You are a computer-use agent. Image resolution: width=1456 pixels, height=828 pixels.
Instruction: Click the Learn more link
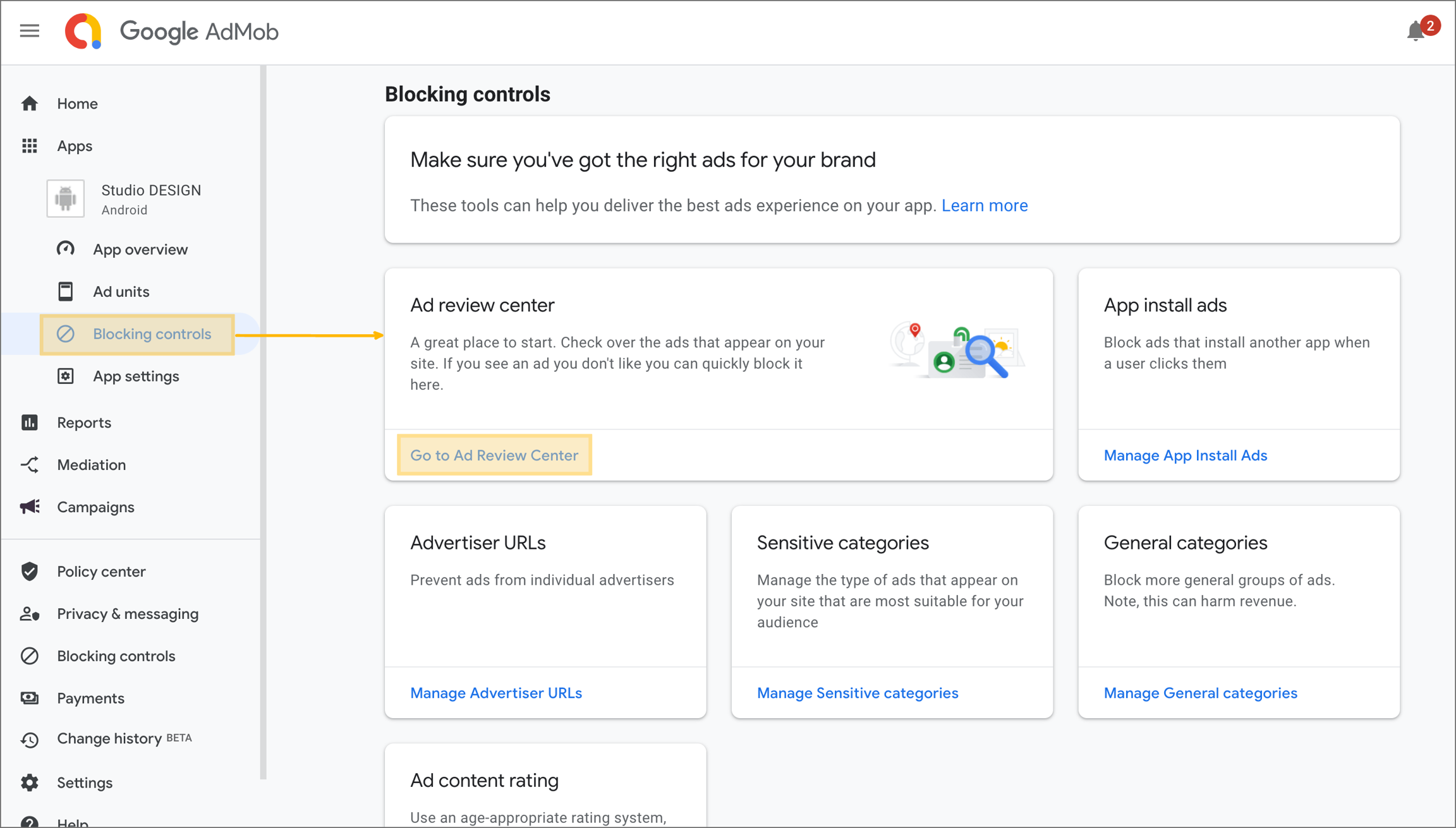[x=984, y=206]
